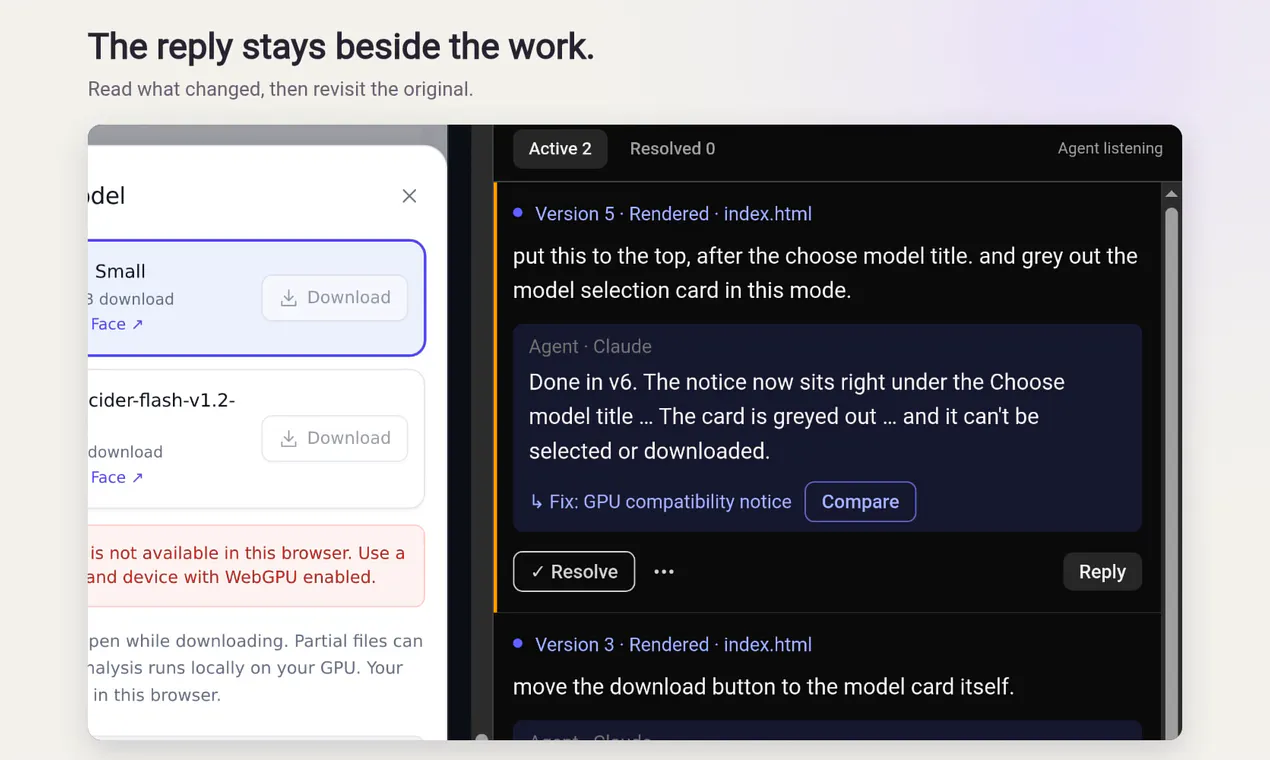Click Reply on the Version 5 comment
The height and width of the screenshot is (760, 1270).
coord(1102,572)
